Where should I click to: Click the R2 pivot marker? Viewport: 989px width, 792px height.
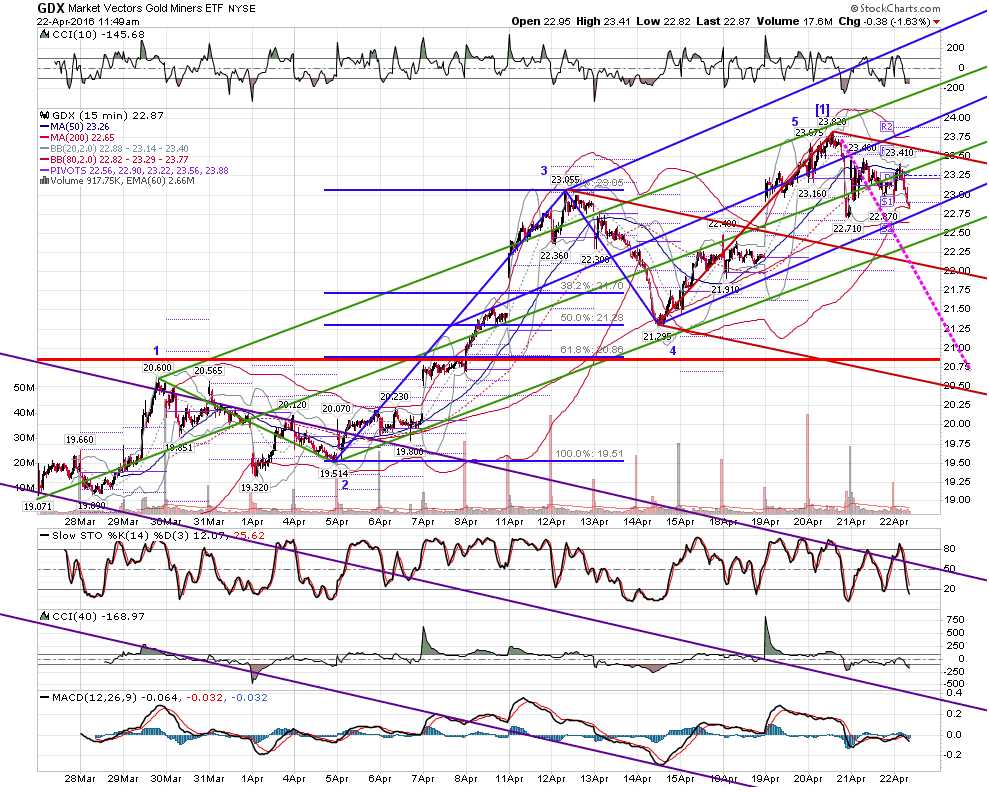tap(887, 126)
